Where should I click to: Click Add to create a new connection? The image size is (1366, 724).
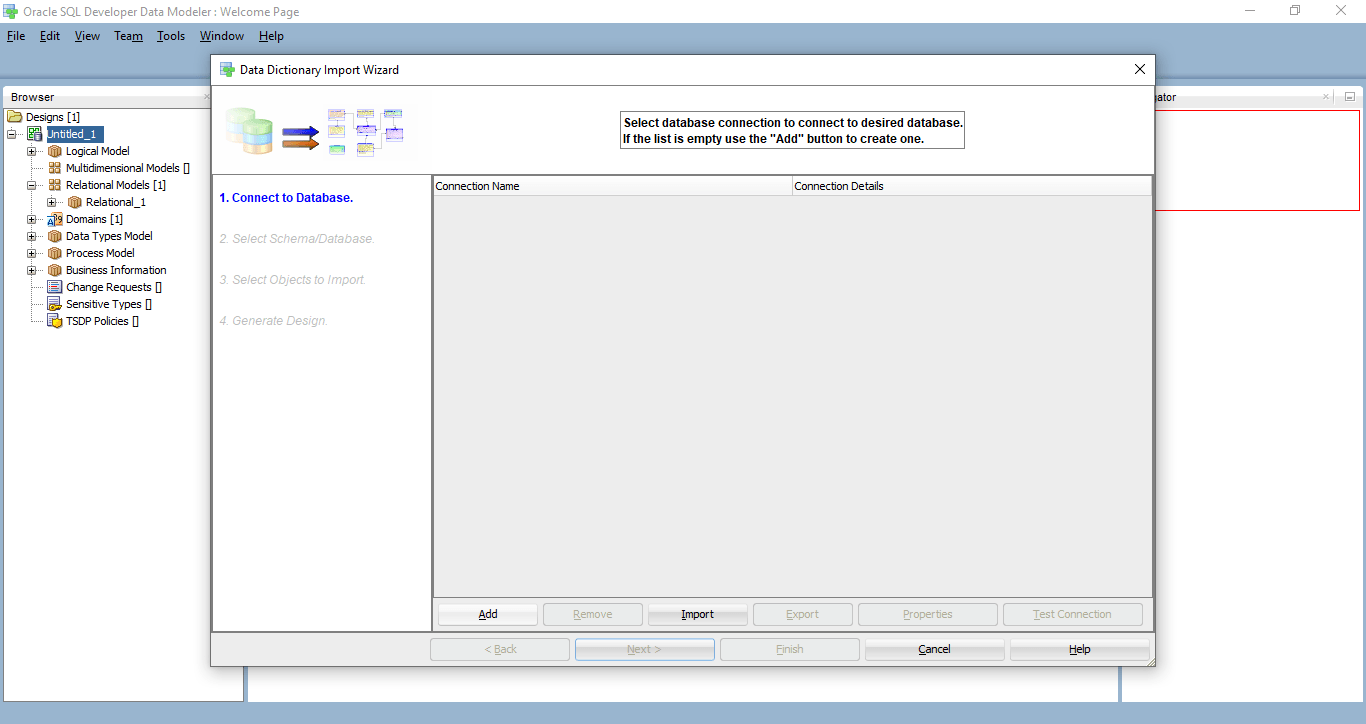(x=487, y=613)
